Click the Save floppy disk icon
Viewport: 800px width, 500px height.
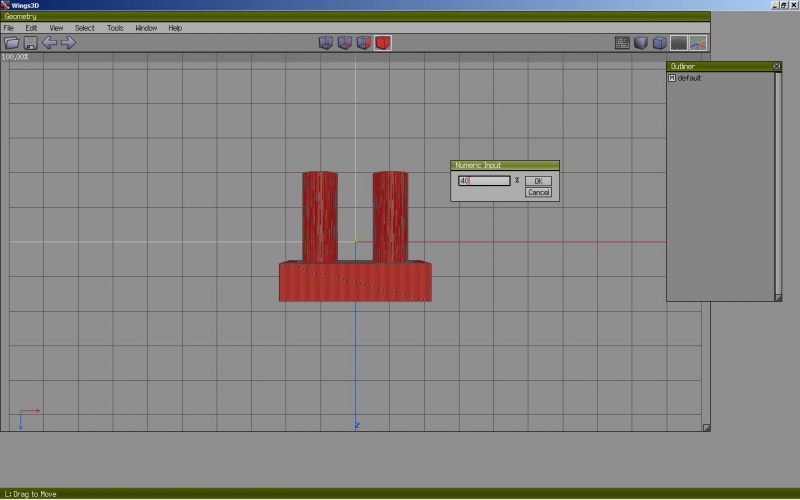[30, 43]
